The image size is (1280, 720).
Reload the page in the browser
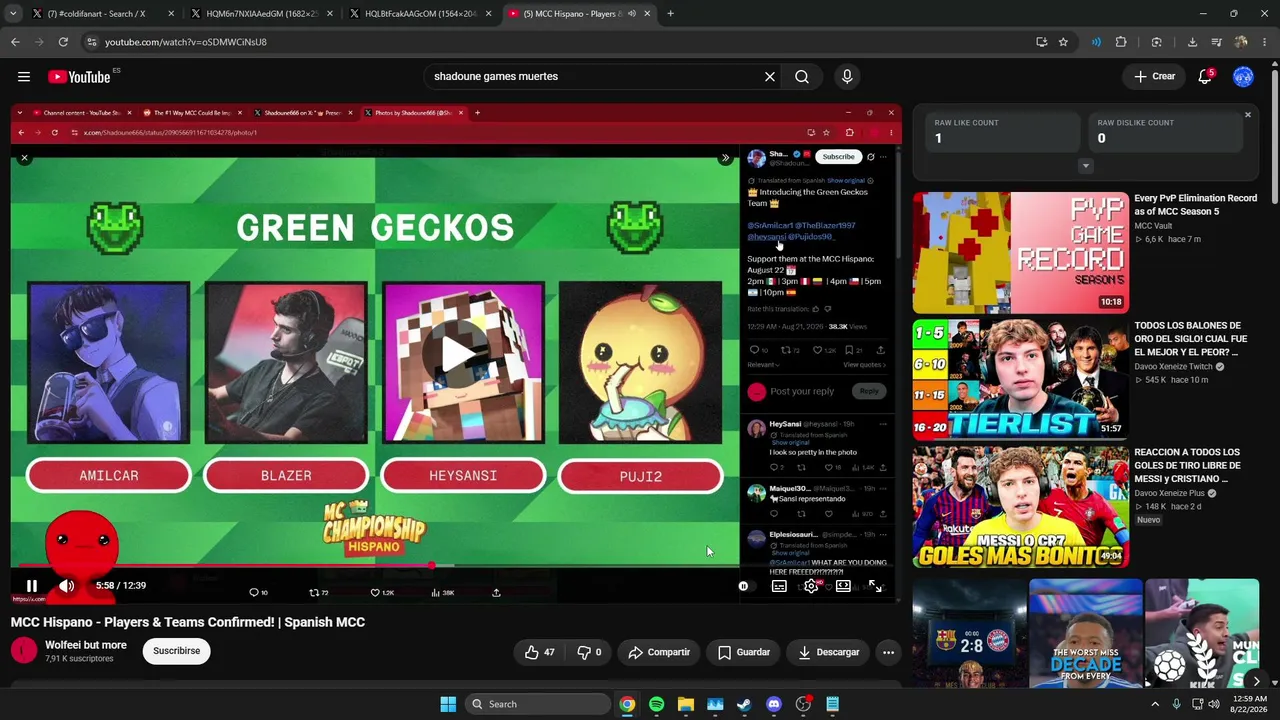(63, 42)
